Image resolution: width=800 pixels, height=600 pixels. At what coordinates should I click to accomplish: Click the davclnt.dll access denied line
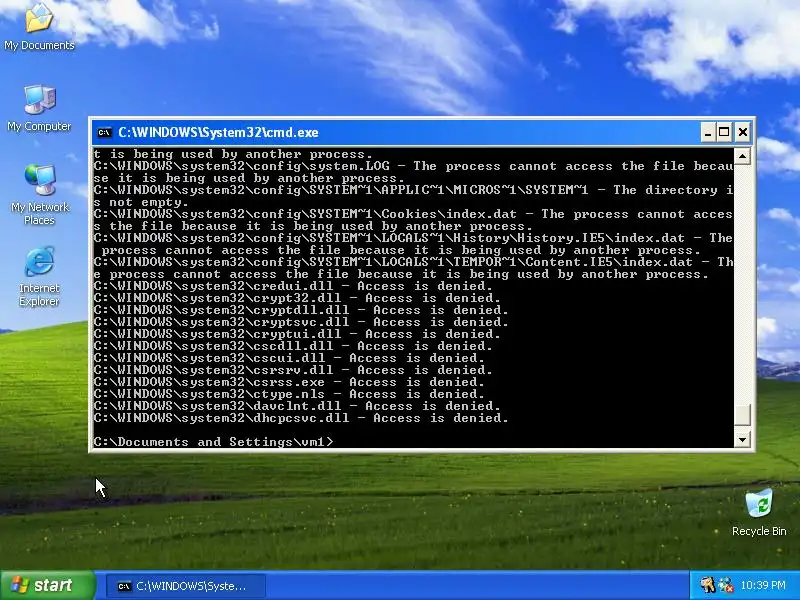click(x=297, y=406)
